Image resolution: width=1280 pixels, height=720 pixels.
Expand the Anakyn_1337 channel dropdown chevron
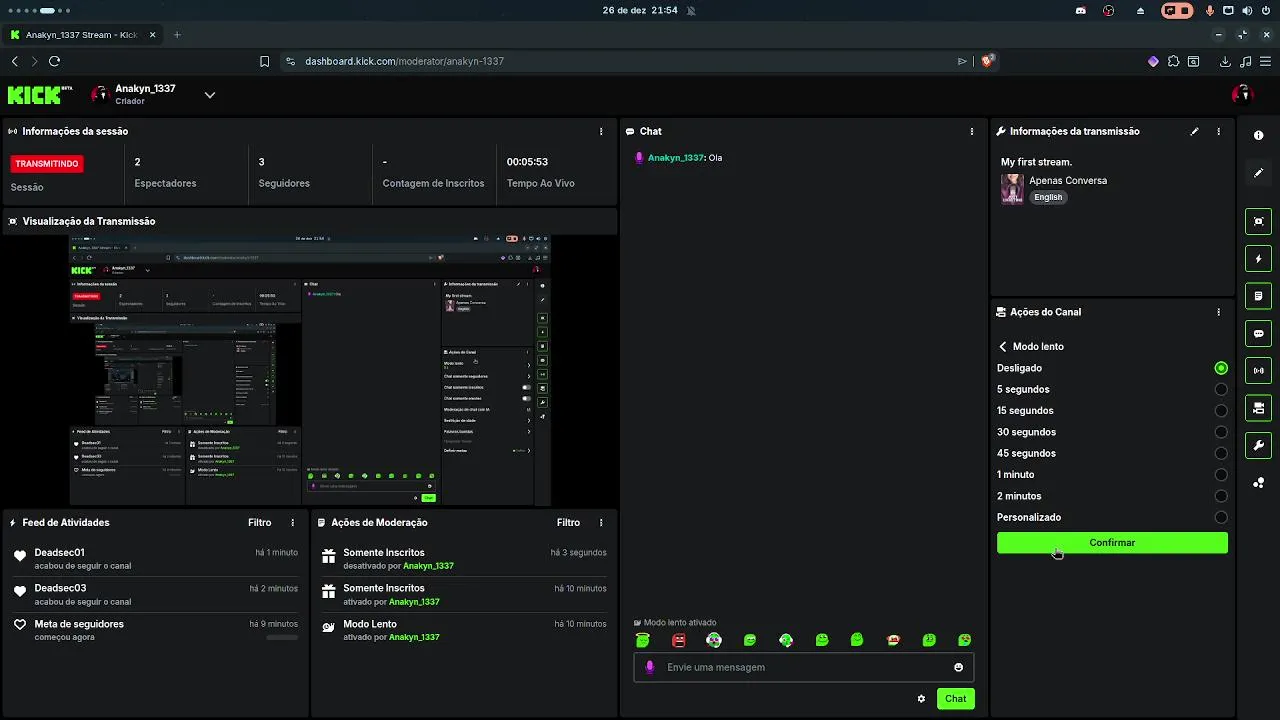pos(210,95)
